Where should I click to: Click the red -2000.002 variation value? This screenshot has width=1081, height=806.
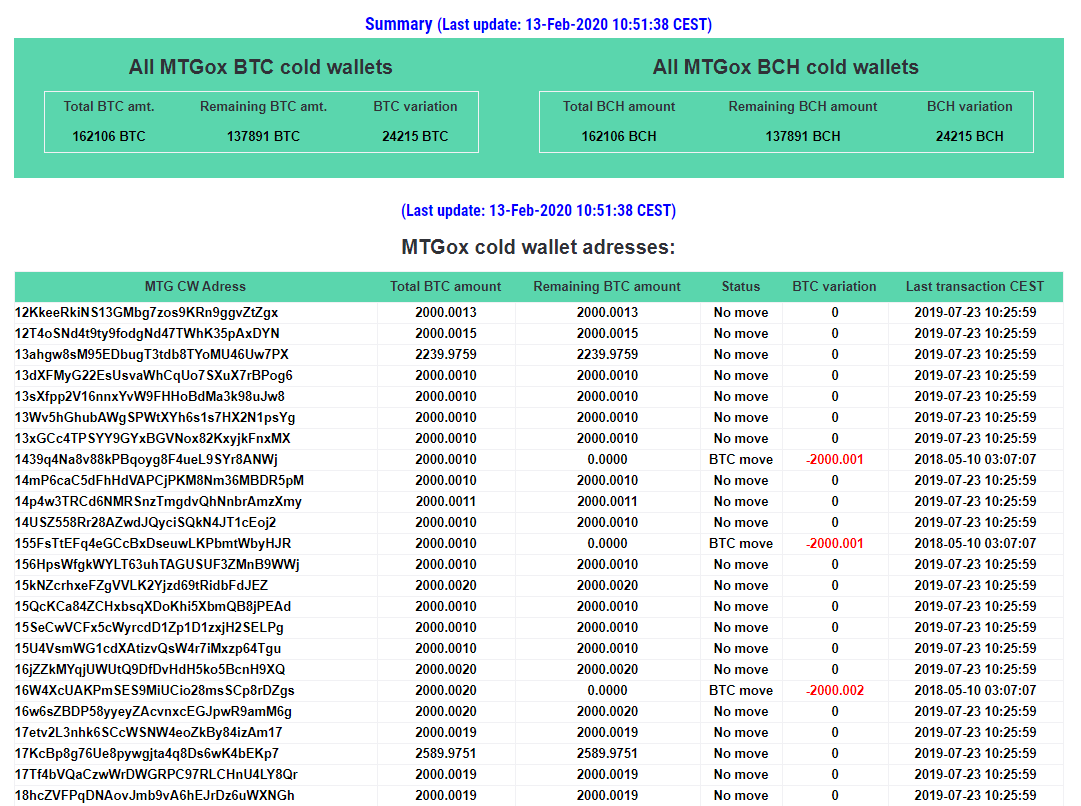click(x=834, y=690)
